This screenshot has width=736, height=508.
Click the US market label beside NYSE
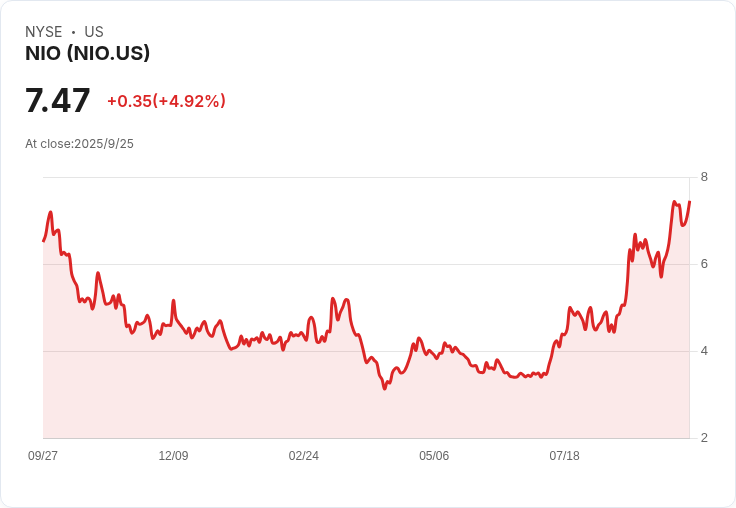point(94,32)
